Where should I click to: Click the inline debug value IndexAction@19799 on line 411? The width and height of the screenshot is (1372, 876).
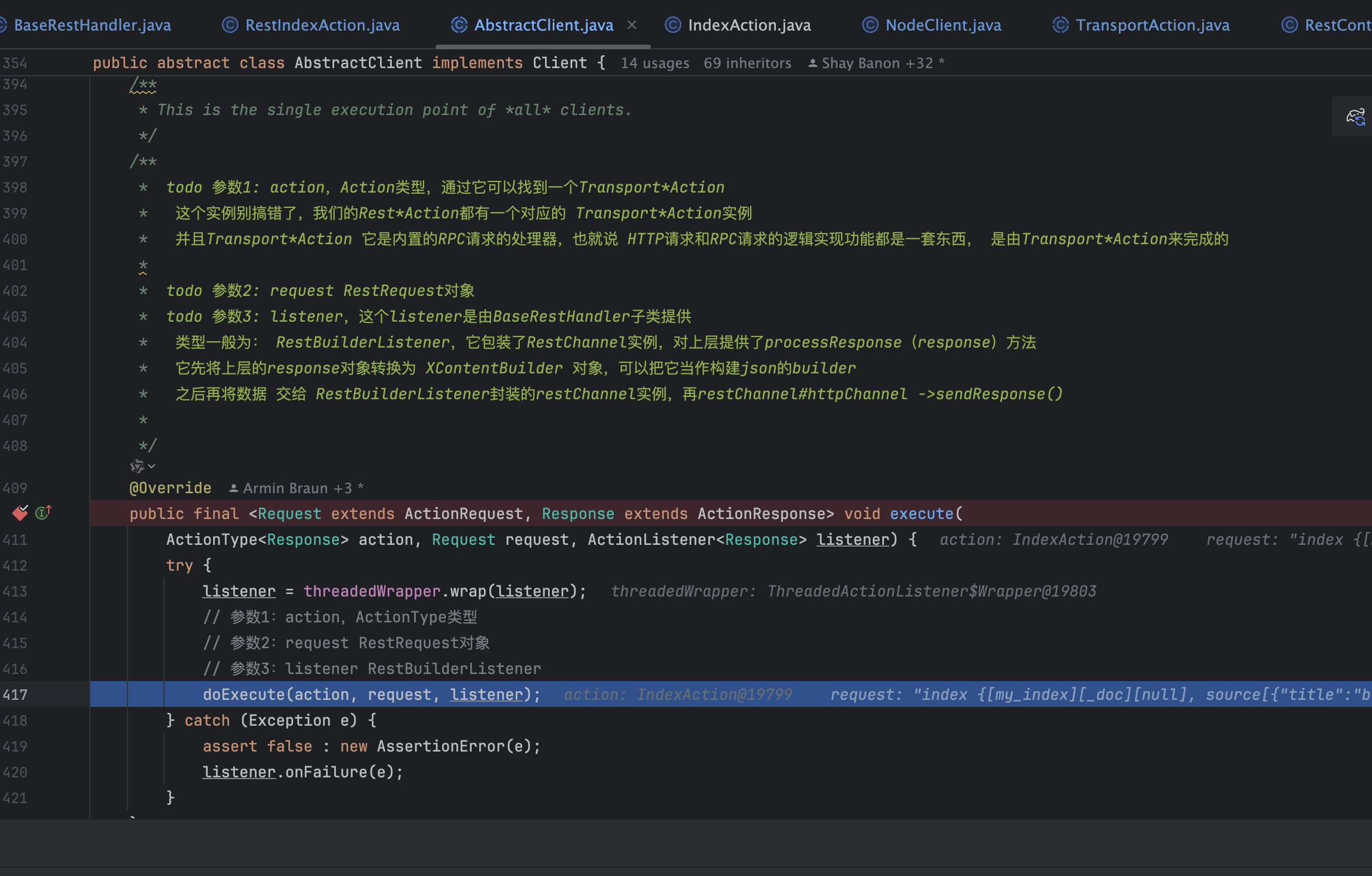pyautogui.click(x=1090, y=540)
